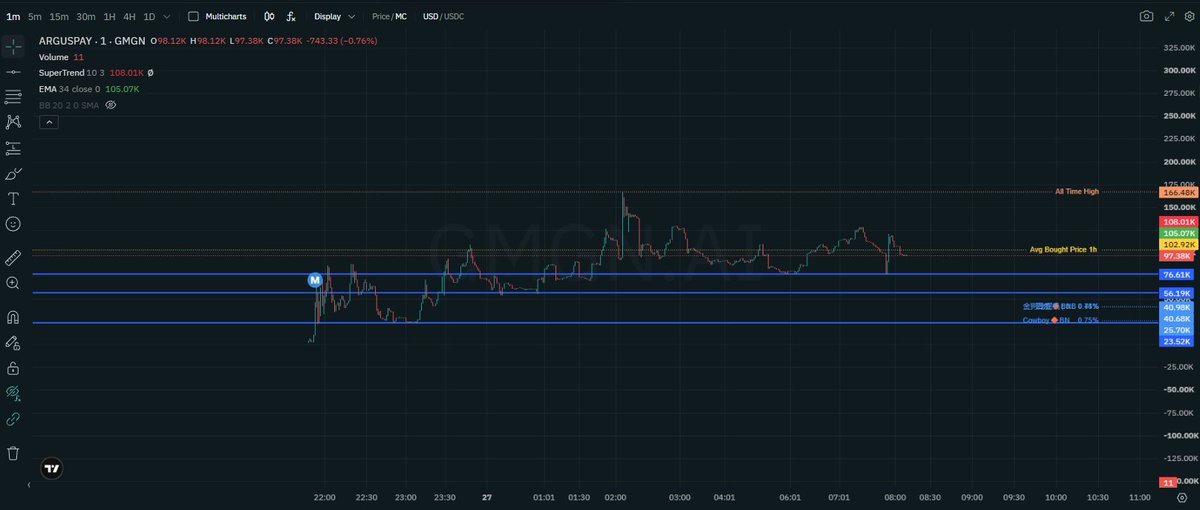Select the Text annotation tool

click(13, 198)
